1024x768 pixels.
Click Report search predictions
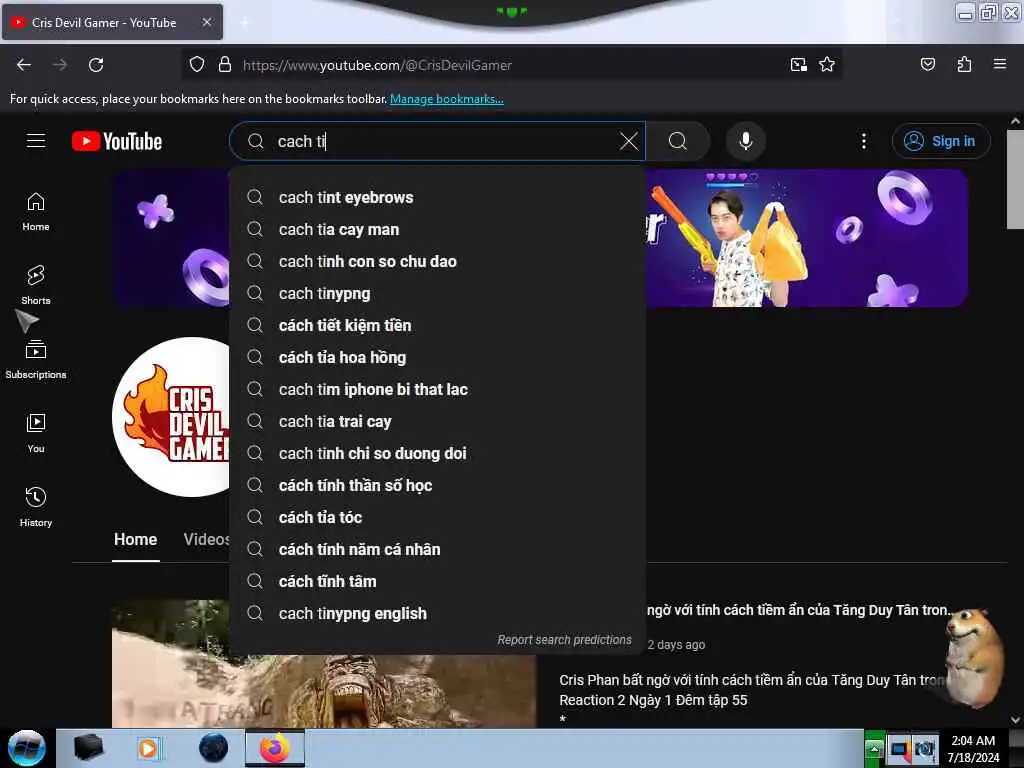tap(564, 639)
